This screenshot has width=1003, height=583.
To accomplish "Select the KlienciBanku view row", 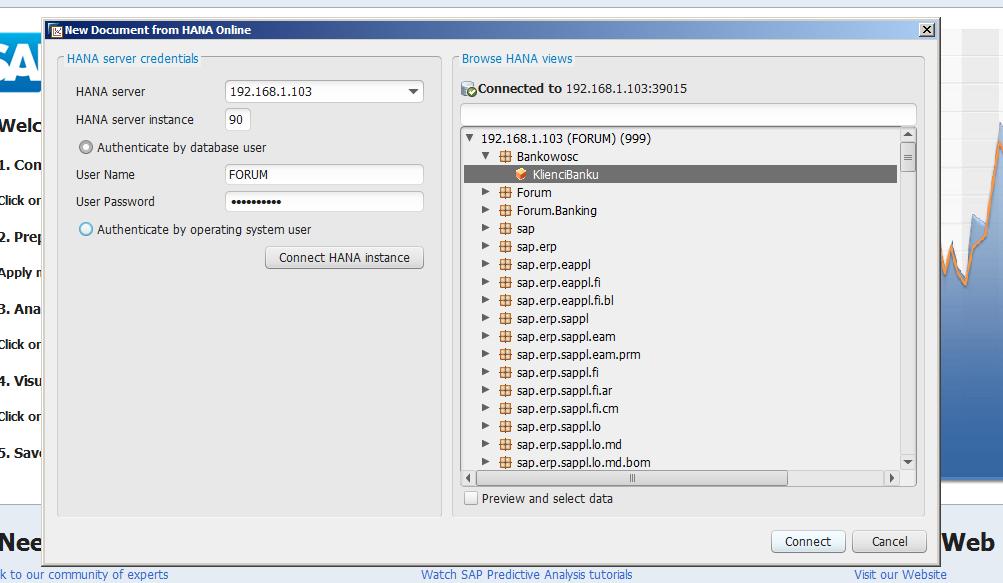I will point(680,174).
